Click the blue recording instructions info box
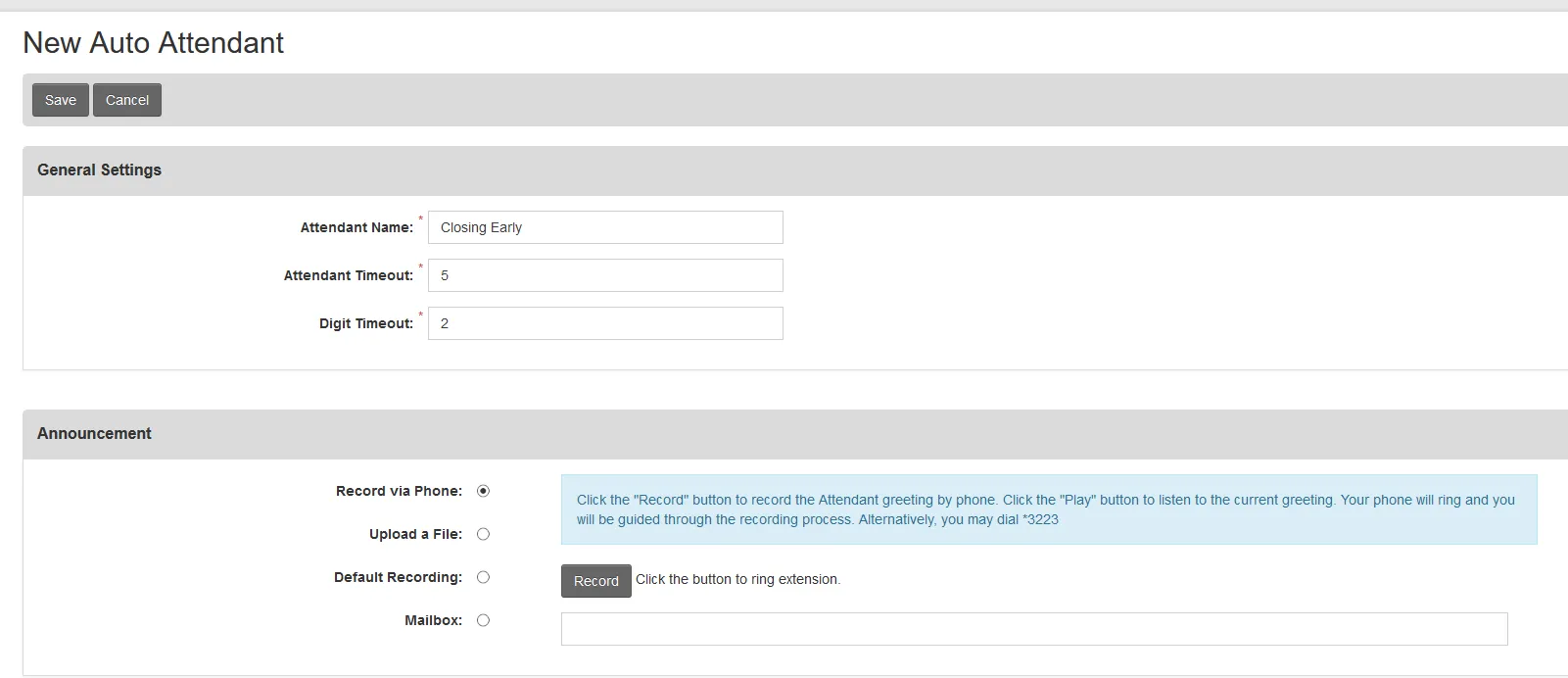Screen dimensions: 1568x678 click(x=1048, y=509)
